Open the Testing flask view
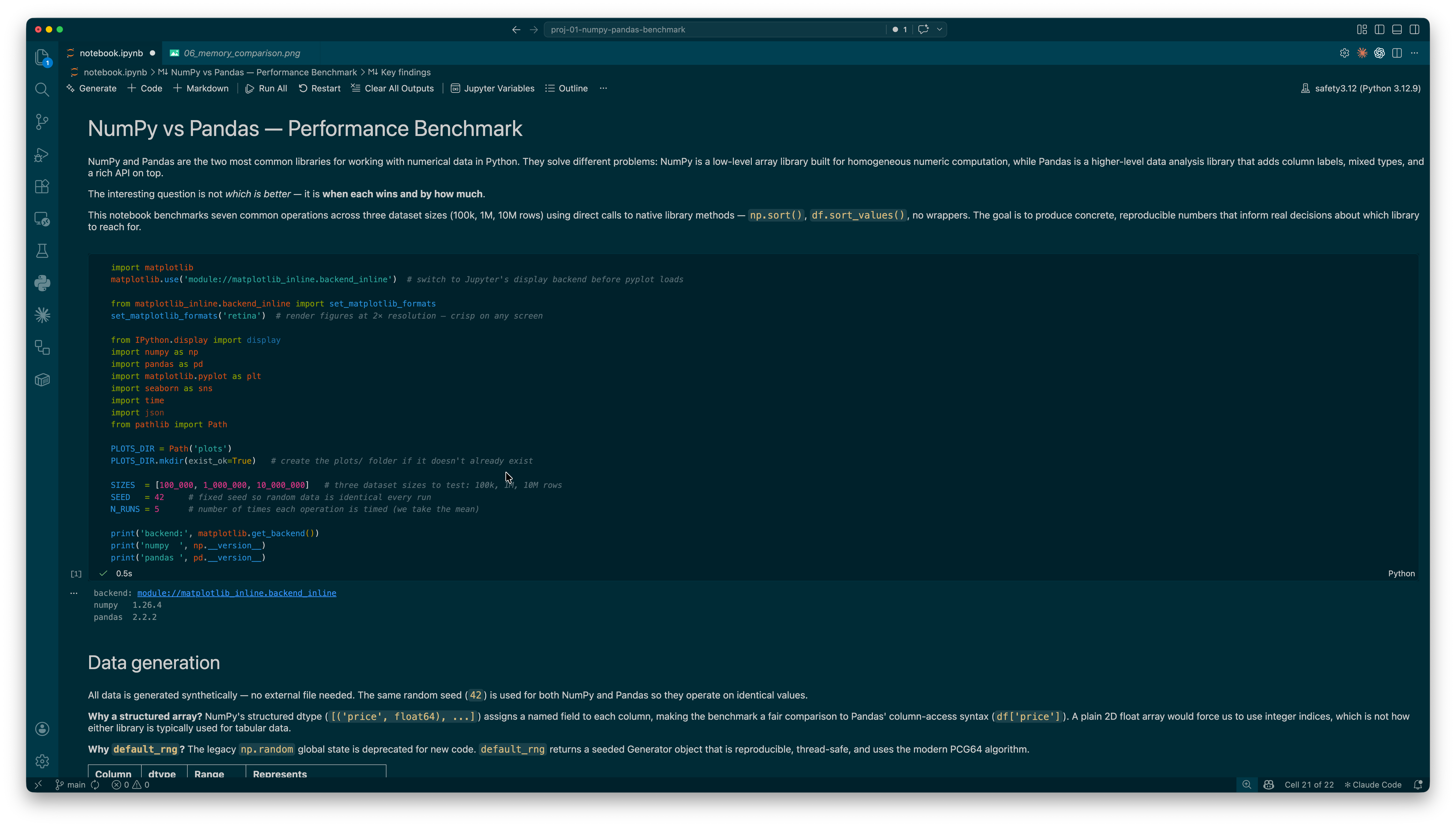Image resolution: width=1456 pixels, height=827 pixels. [x=42, y=251]
